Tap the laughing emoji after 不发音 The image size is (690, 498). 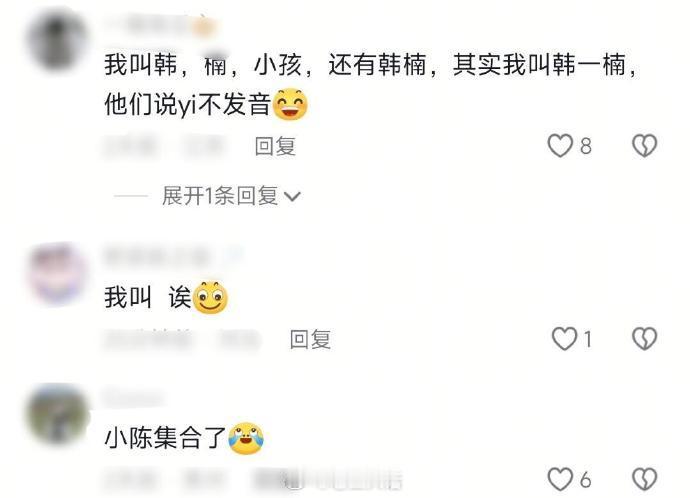coord(290,104)
